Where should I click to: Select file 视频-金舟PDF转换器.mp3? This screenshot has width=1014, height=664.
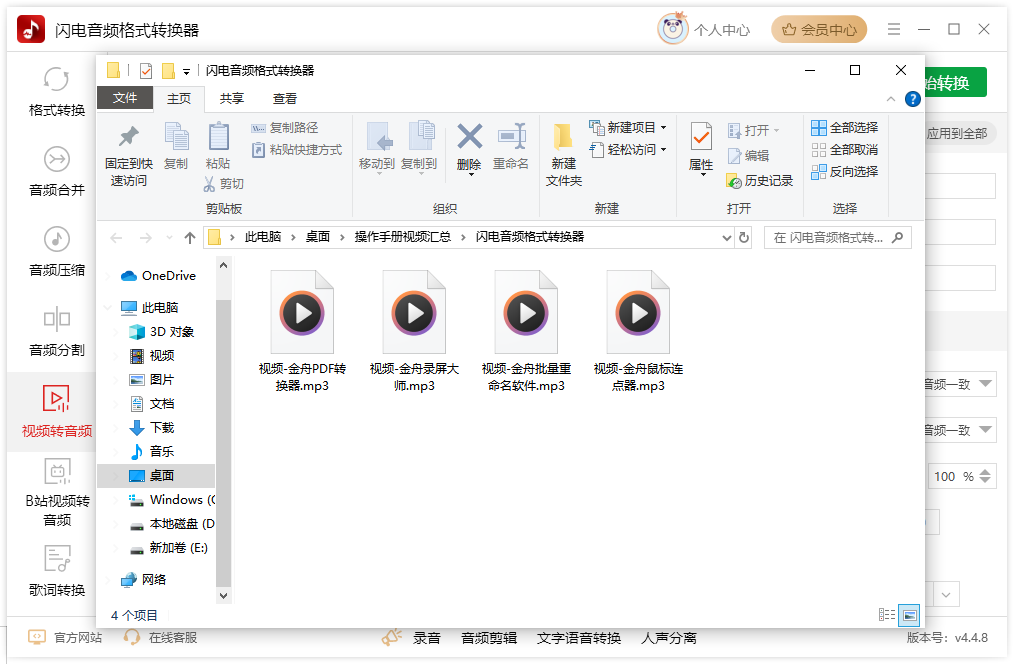pos(302,331)
